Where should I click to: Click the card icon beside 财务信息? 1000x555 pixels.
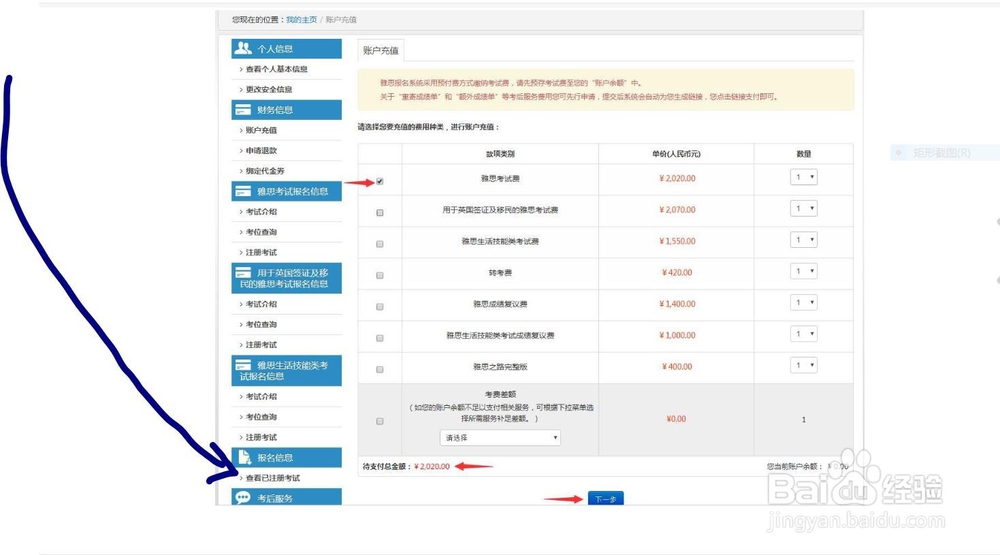click(x=243, y=110)
